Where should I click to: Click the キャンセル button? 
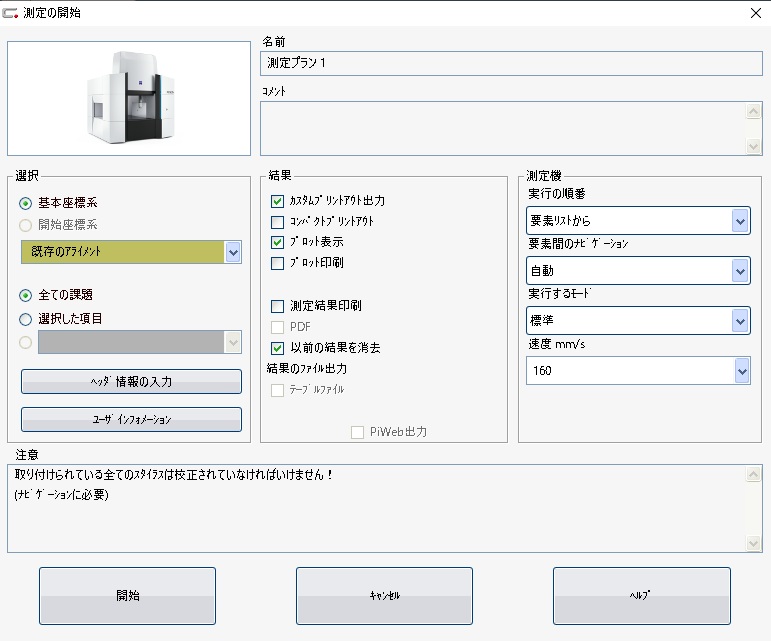pos(384,596)
